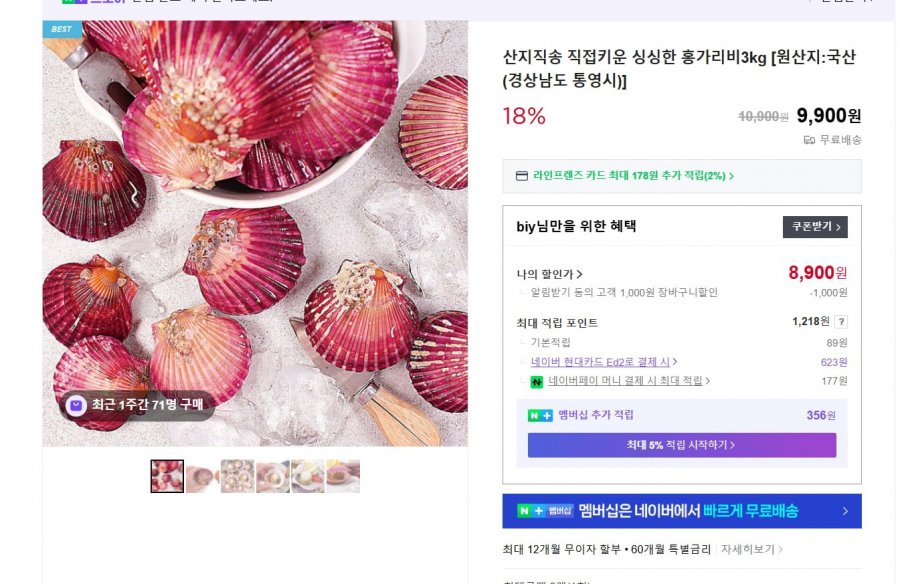Click the 멤버십 빠르게 무료배송 banner
The height and width of the screenshot is (584, 900).
681,511
